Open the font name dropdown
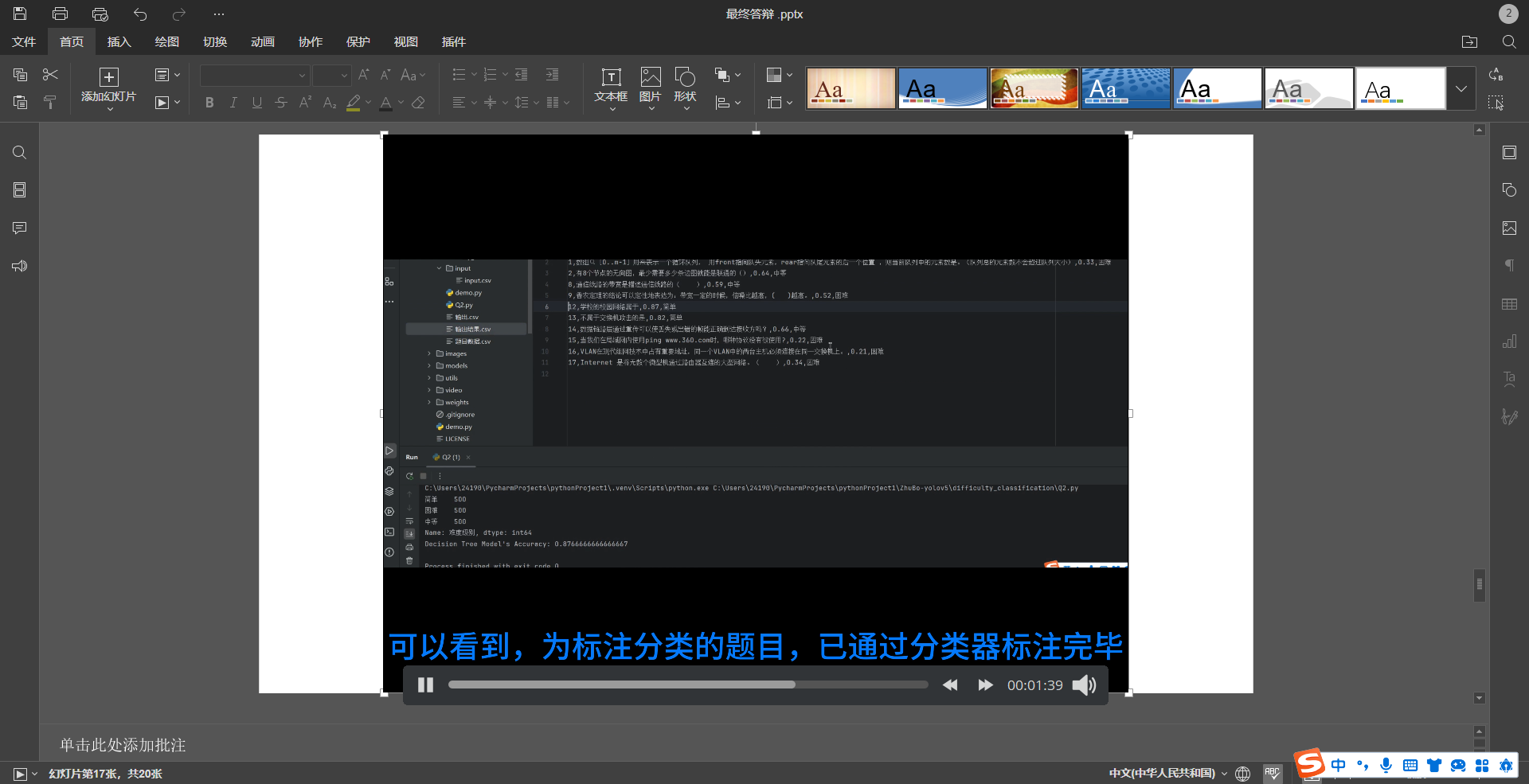 point(302,76)
